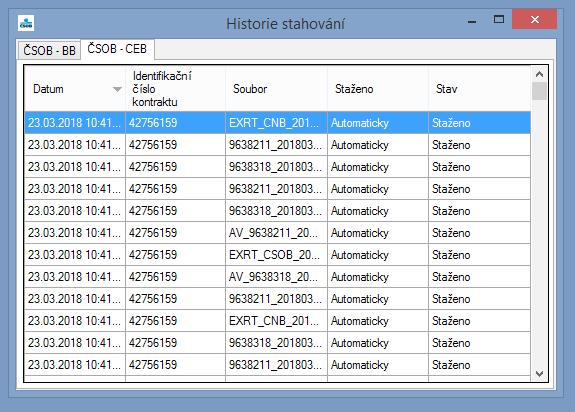Click the Datum sort arrow
The width and height of the screenshot is (575, 412).
(x=117, y=89)
